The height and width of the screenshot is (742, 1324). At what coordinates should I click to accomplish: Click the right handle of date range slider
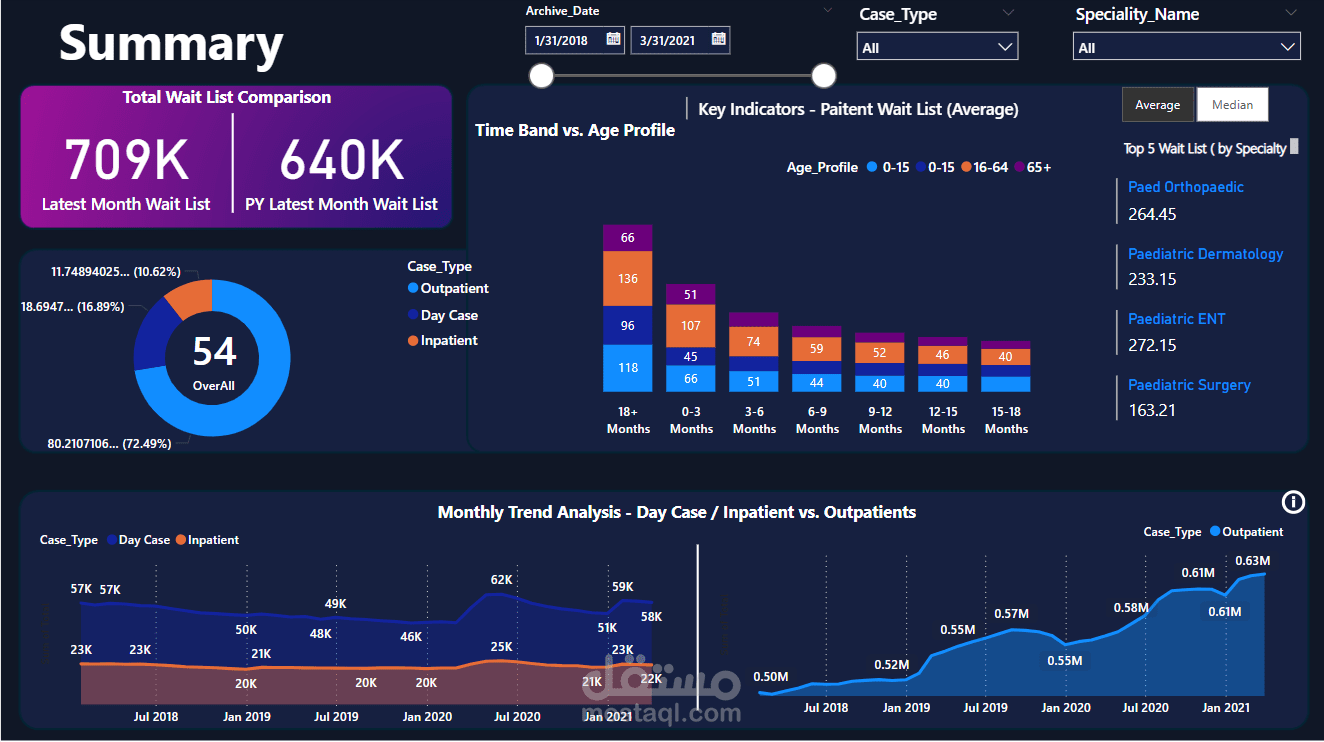pyautogui.click(x=824, y=75)
